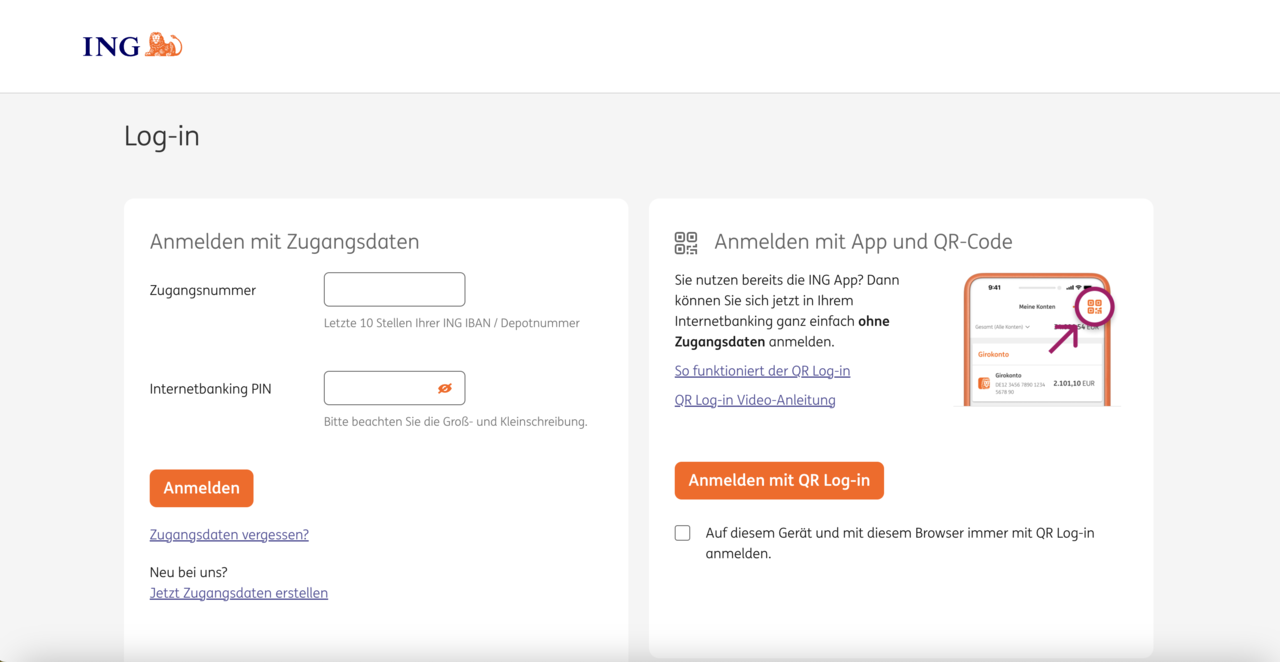Click the purple arrow in phone illustration
The height and width of the screenshot is (662, 1280).
coord(1063,338)
